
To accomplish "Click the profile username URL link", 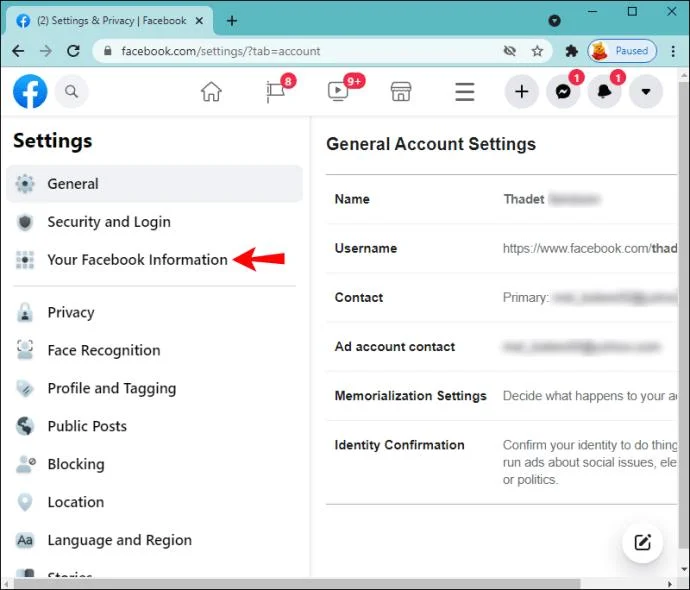I will [590, 249].
